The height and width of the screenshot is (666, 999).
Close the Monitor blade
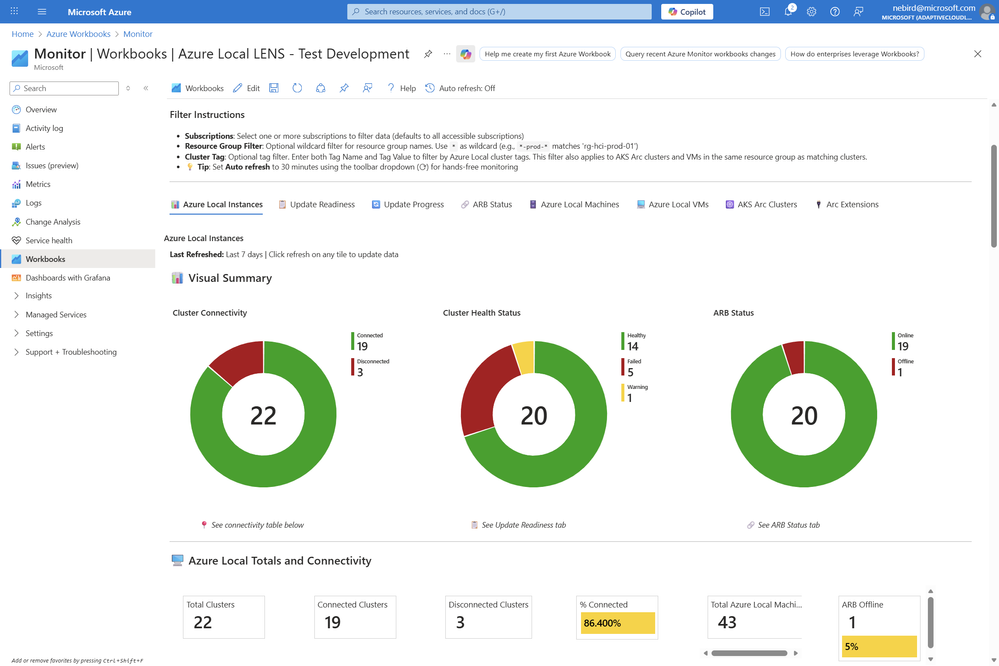pyautogui.click(x=977, y=54)
